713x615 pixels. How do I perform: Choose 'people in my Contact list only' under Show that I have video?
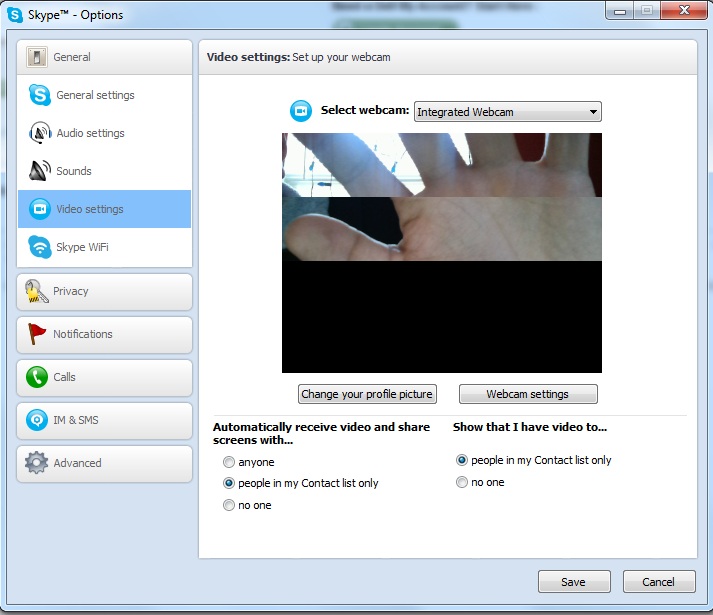(462, 460)
